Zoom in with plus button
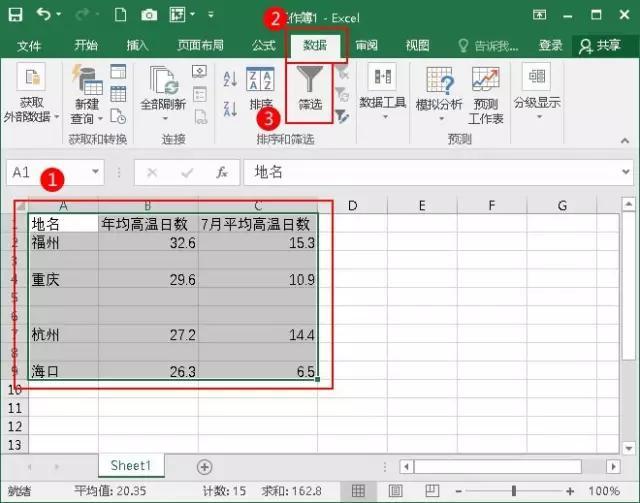Viewport: 640px width, 503px height. click(x=570, y=491)
